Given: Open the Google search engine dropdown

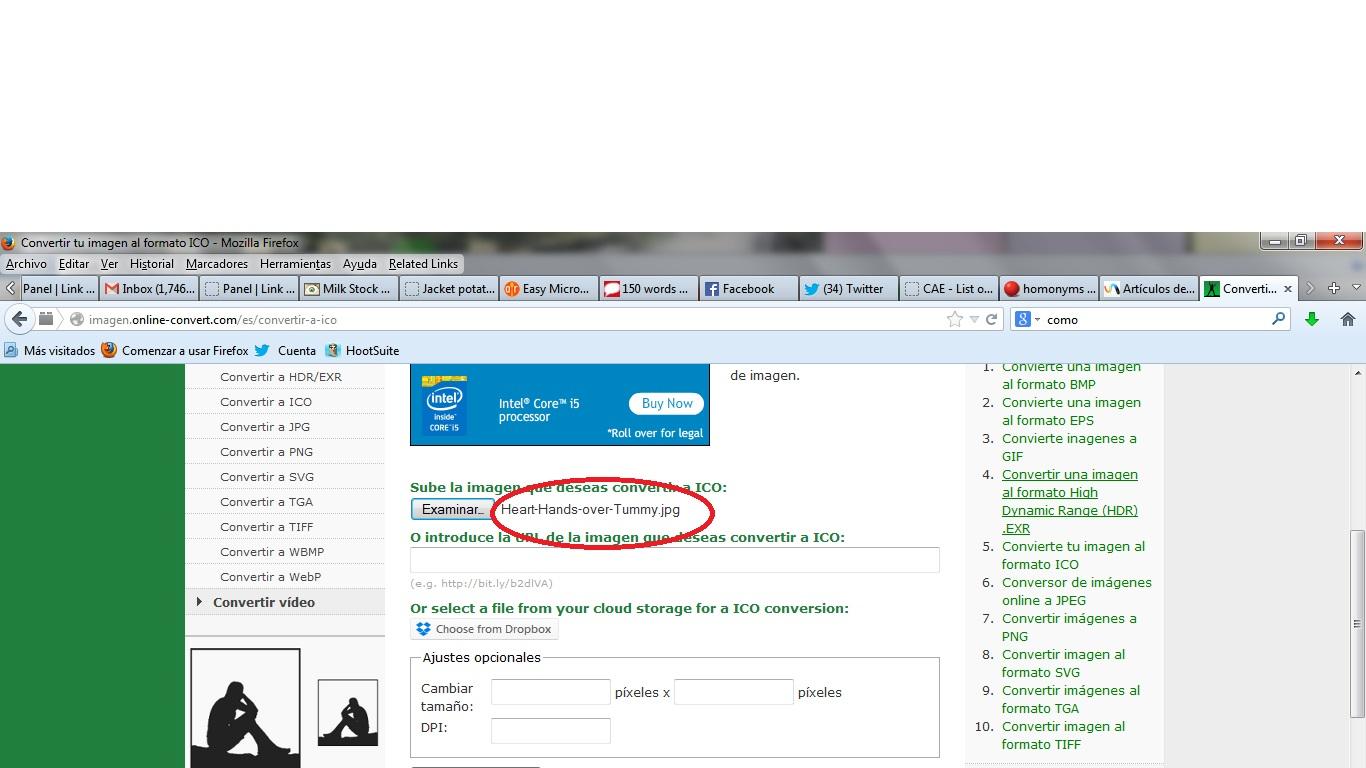Looking at the screenshot, I should [x=1027, y=320].
